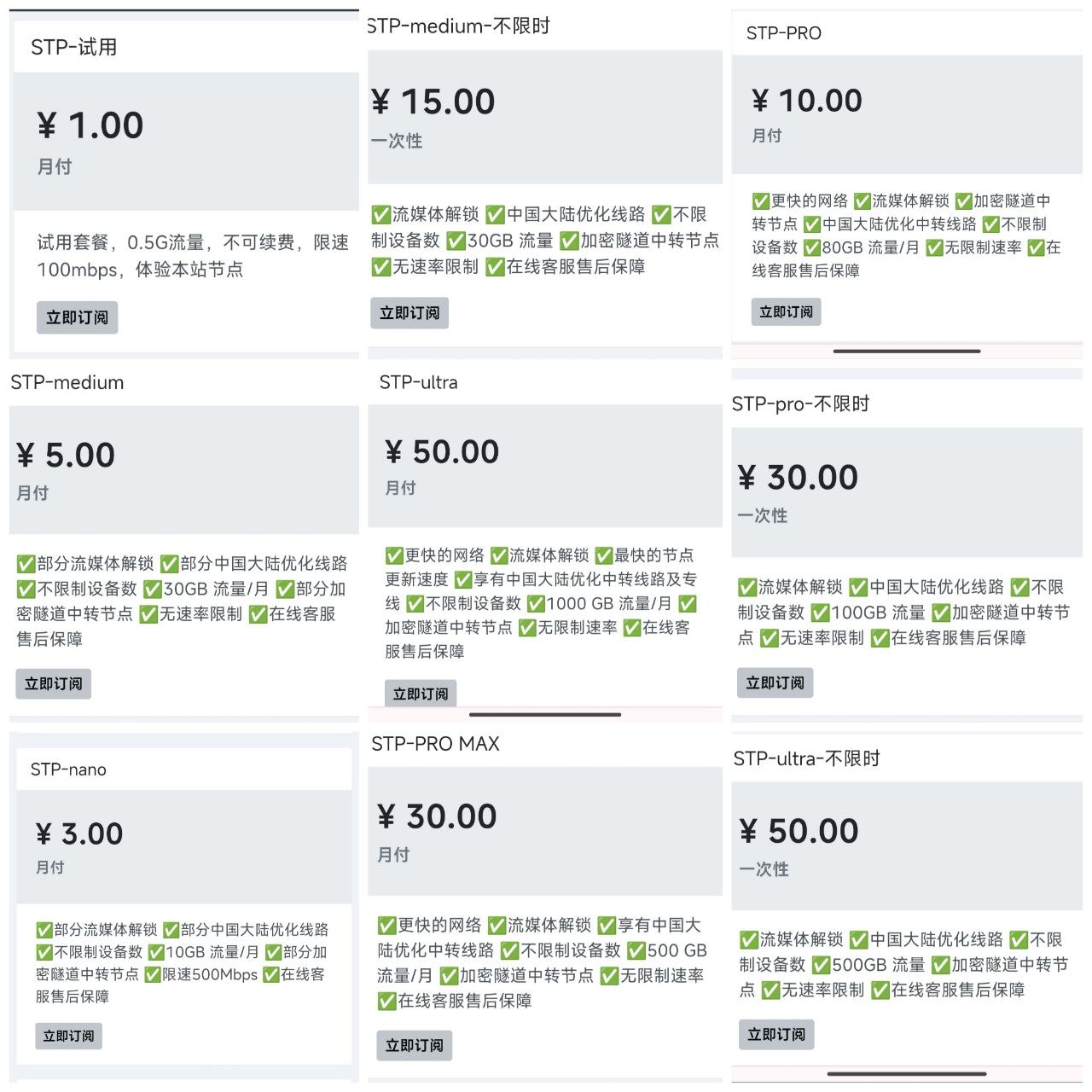The width and height of the screenshot is (1092, 1092).
Task: Click the green check before 部分流媒体解锁 in STP-nano
Action: [44, 930]
